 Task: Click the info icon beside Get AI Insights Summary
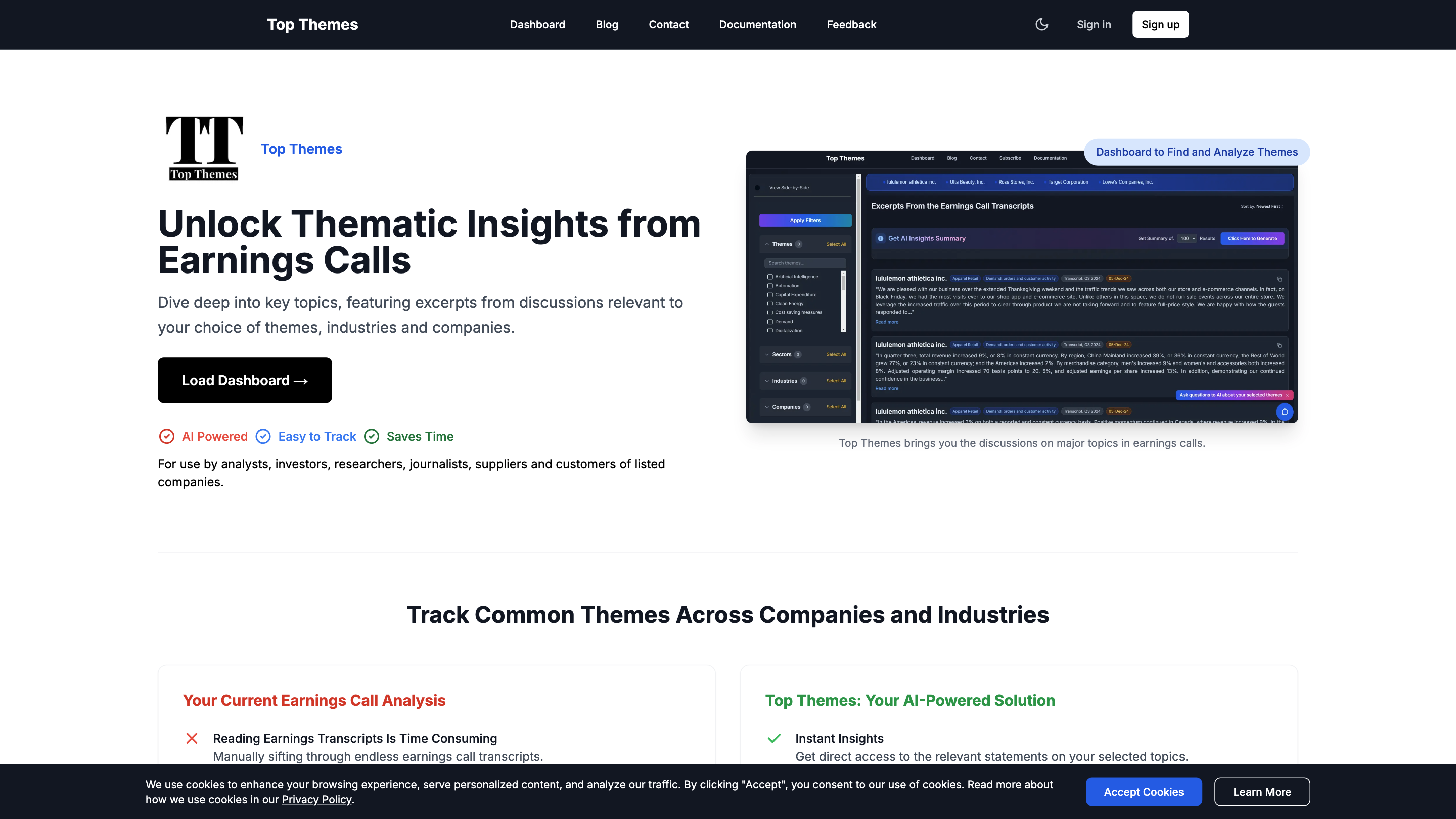click(881, 239)
